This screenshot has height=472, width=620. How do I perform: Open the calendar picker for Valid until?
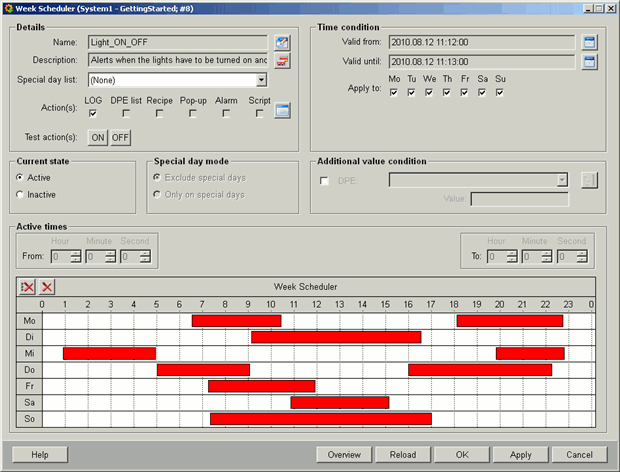(x=589, y=62)
